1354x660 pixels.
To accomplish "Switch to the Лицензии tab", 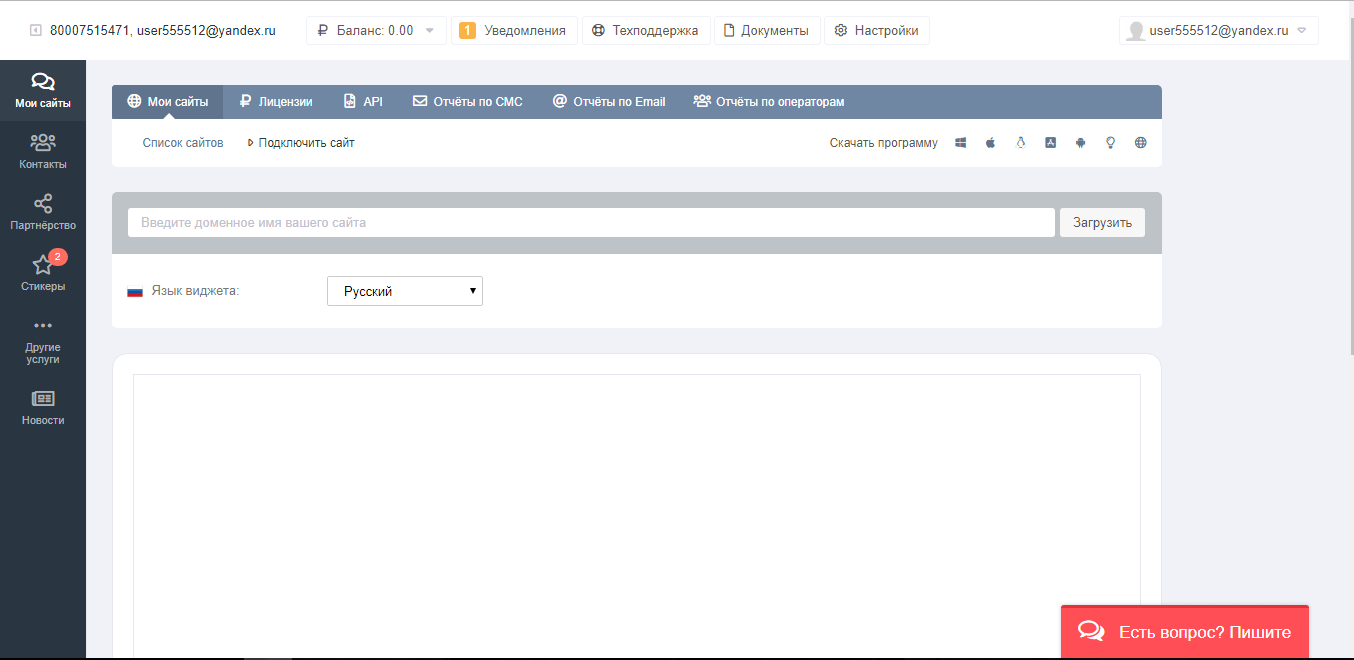I will click(x=276, y=102).
